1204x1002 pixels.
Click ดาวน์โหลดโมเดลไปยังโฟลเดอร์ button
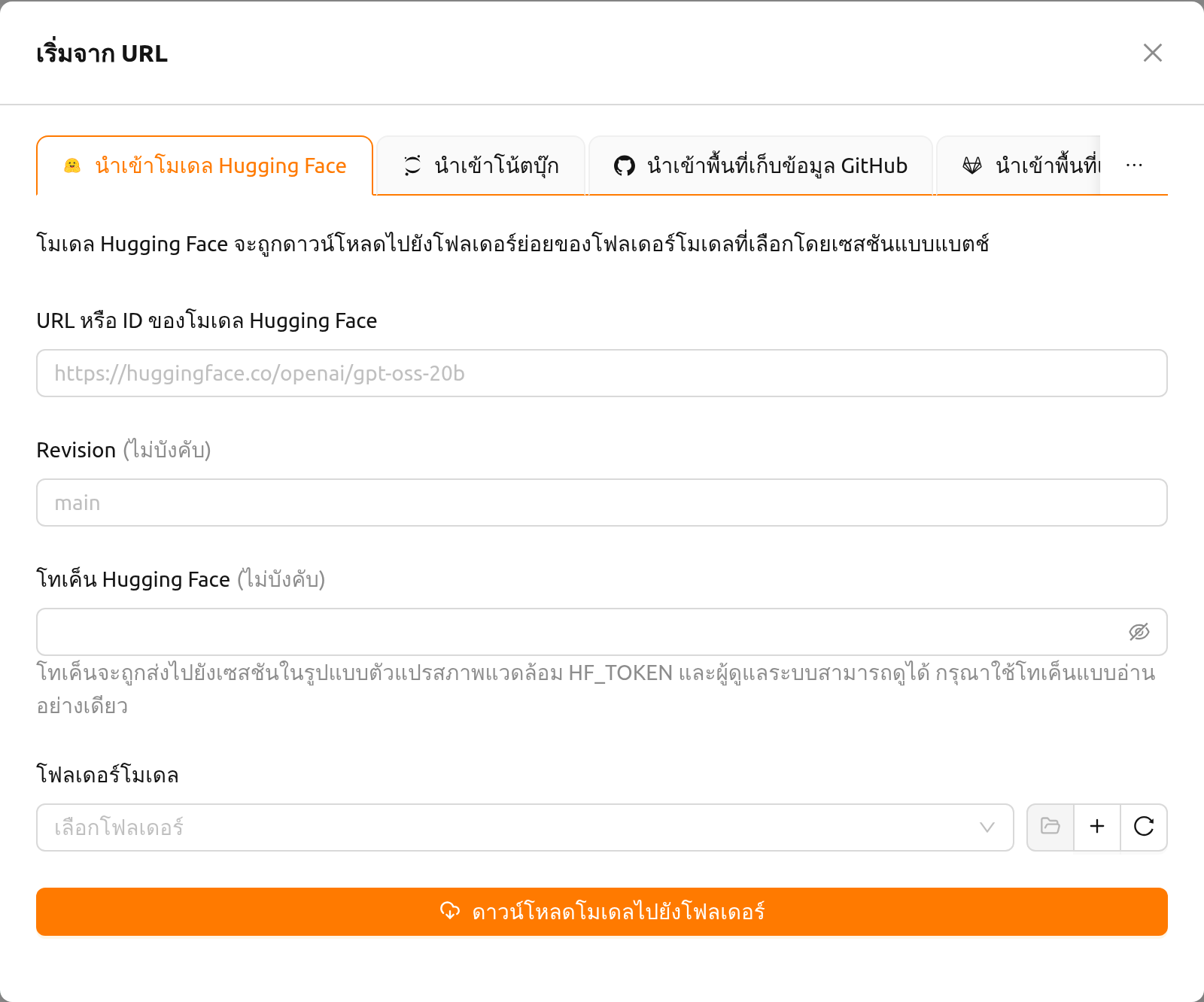(x=602, y=912)
